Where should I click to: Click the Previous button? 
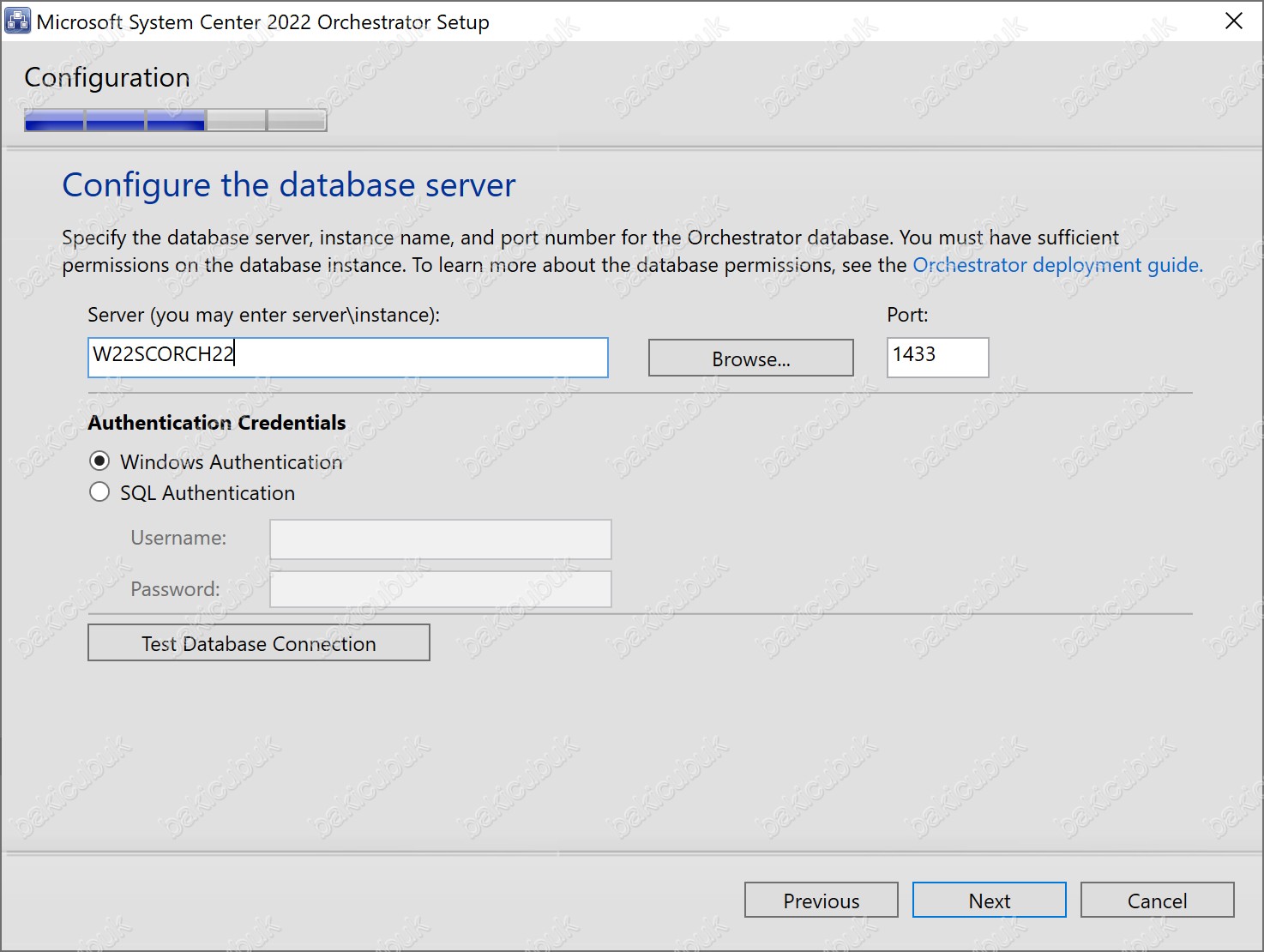[821, 900]
